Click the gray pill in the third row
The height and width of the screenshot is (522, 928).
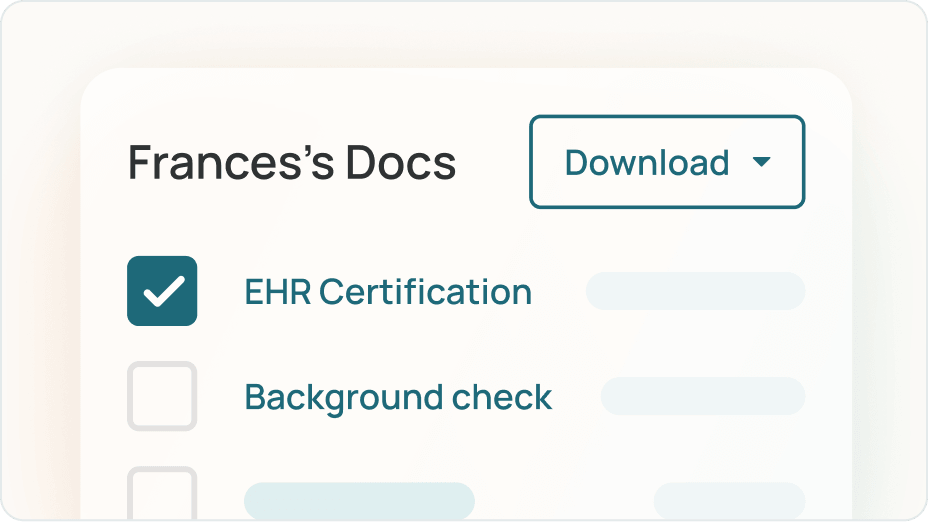(729, 500)
